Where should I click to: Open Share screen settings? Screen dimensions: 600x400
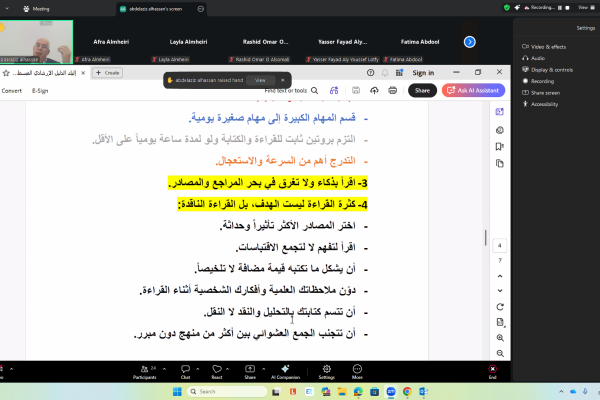click(x=541, y=93)
